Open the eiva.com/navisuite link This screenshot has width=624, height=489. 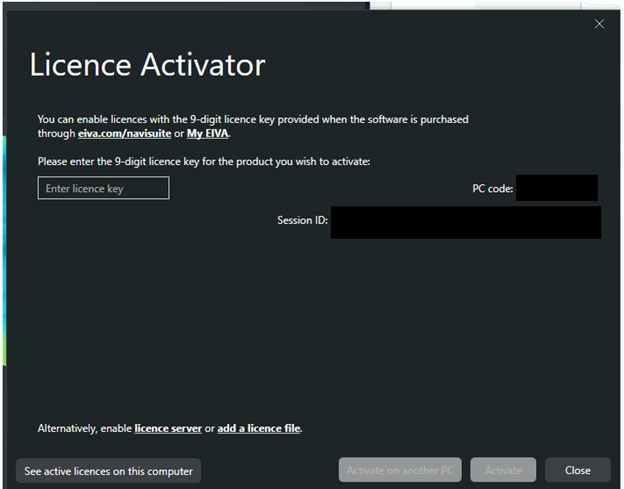tap(125, 134)
